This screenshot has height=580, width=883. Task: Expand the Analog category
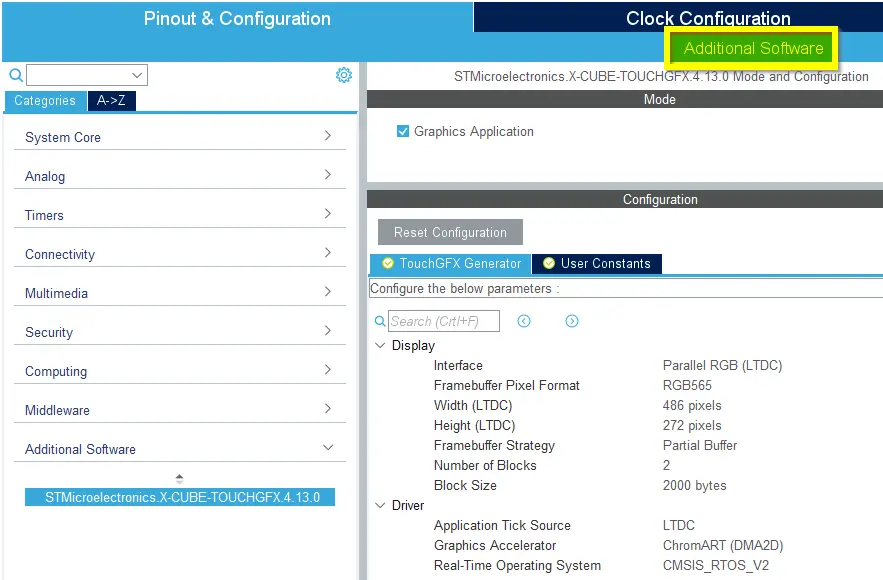180,176
